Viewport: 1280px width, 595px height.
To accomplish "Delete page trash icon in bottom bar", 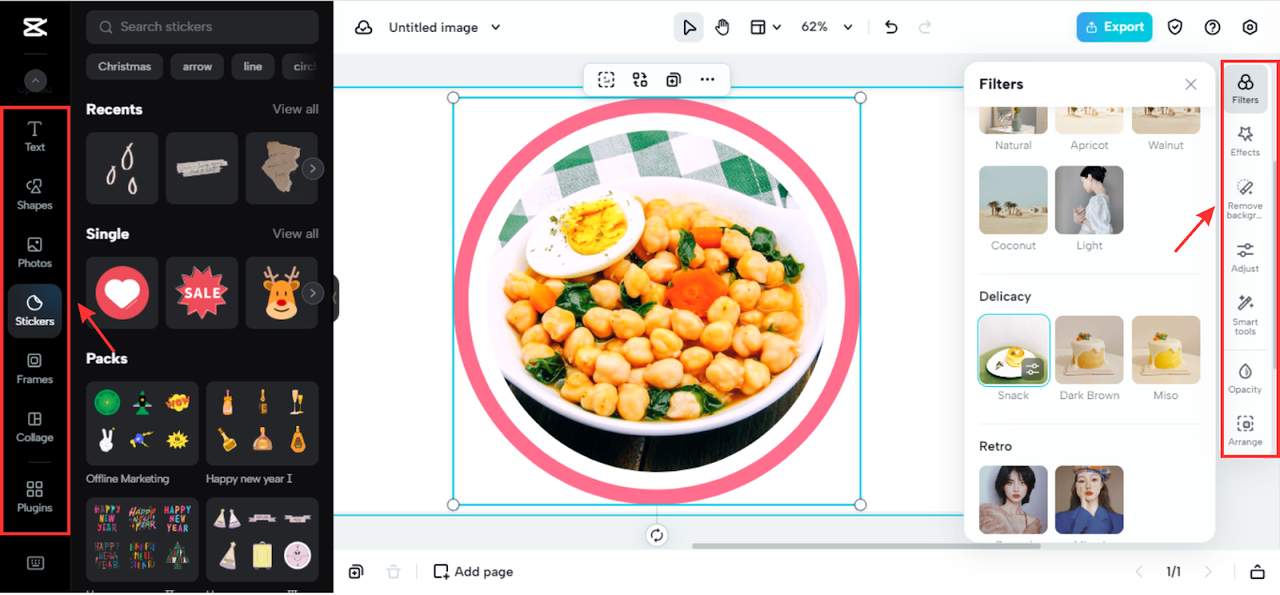I will point(394,572).
